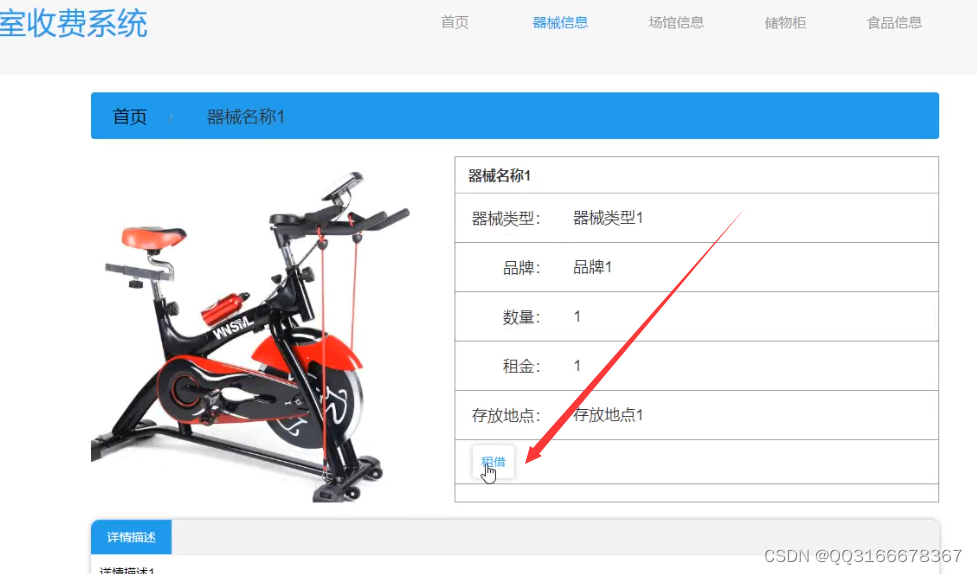
Task: Click the 器械名称1 breadcrumb entry
Action: (245, 117)
